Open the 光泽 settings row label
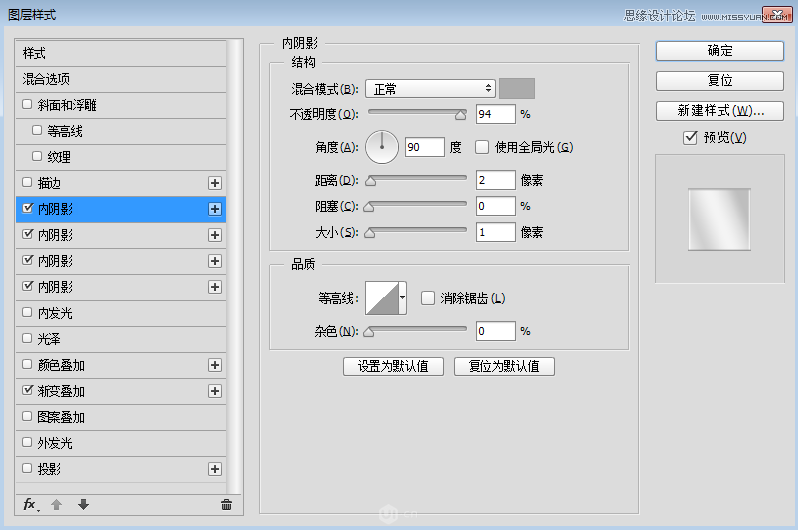798x530 pixels. click(49, 339)
